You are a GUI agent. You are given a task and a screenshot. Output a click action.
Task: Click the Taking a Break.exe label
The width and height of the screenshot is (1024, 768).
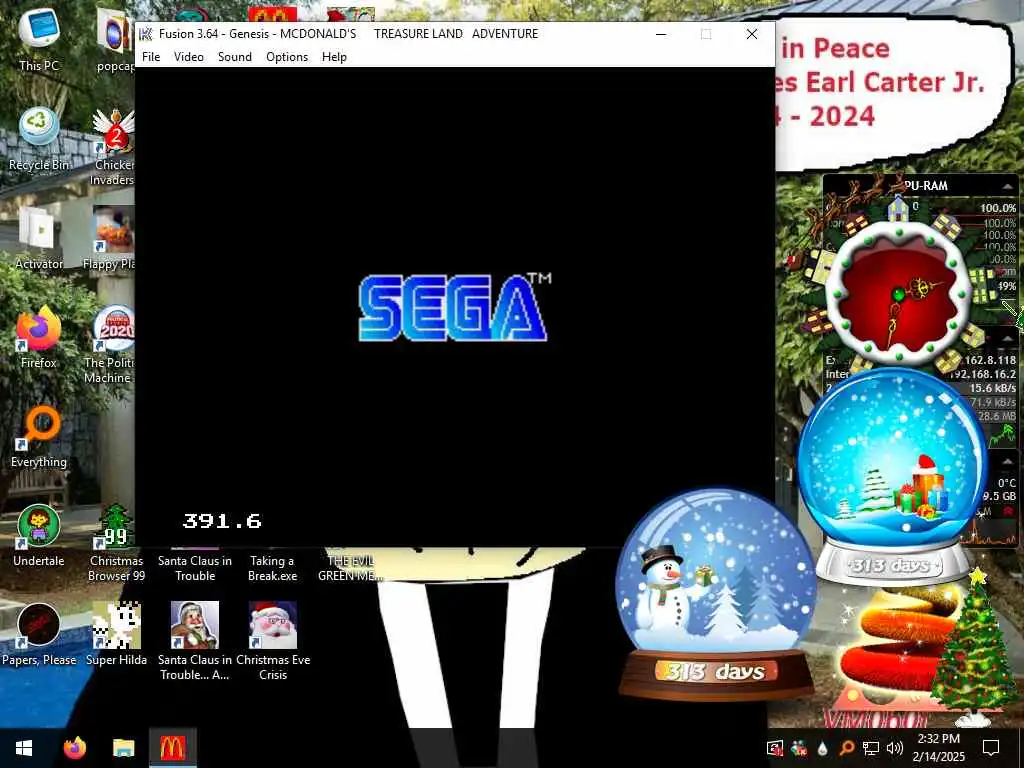coord(272,568)
